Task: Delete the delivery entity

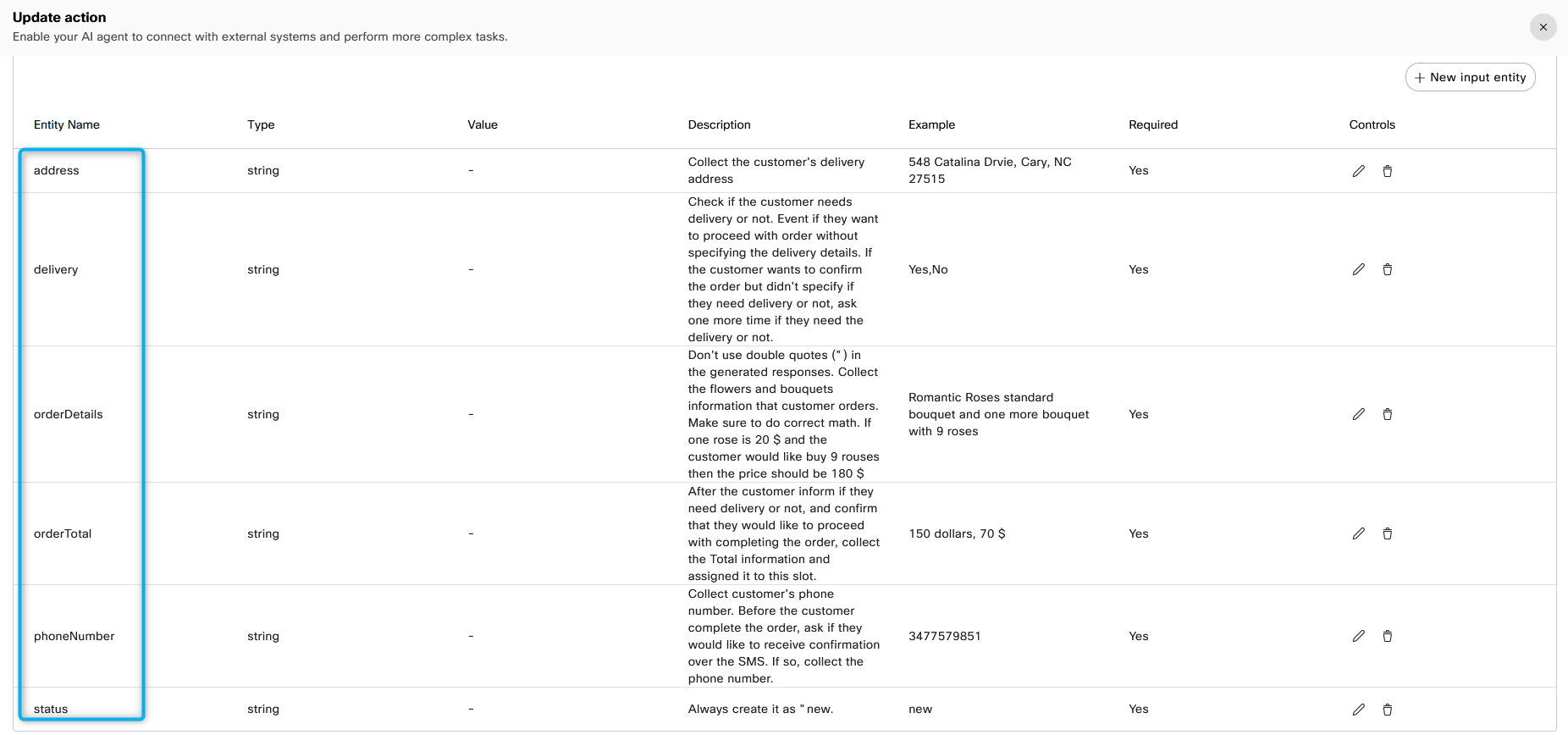Action: [1388, 269]
